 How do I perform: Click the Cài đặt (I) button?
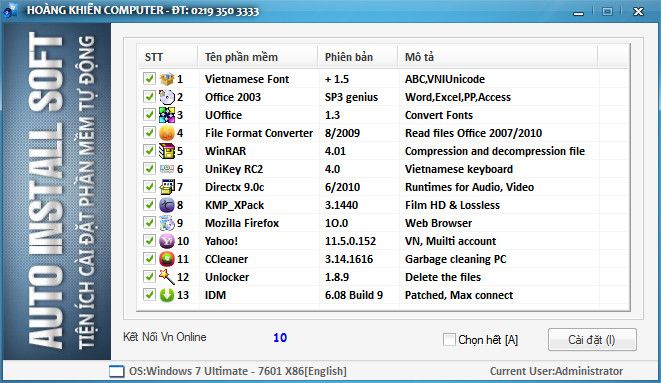point(592,340)
